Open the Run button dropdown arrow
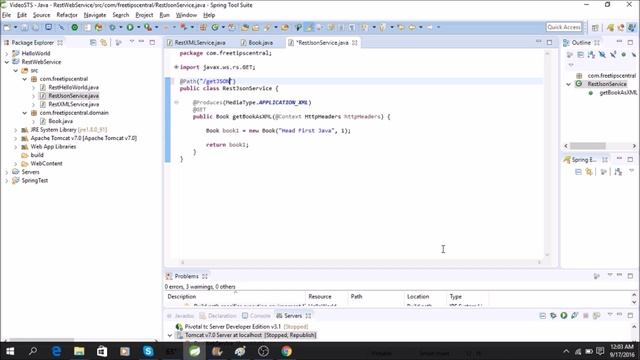640x360 pixels. pos(138,27)
